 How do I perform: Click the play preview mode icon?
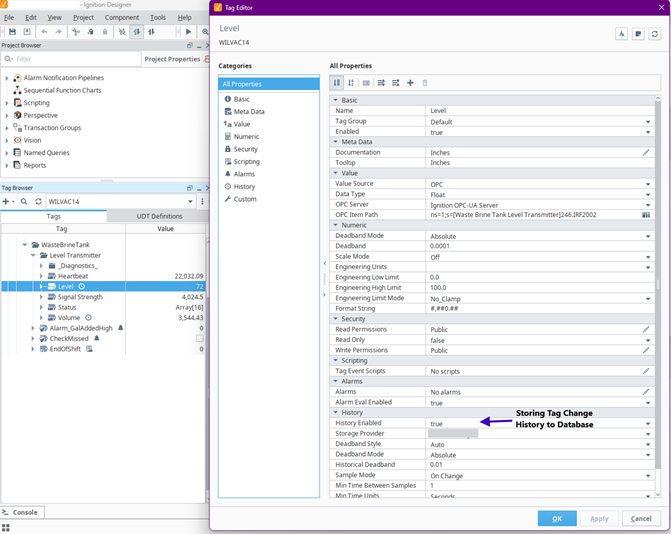pos(189,32)
